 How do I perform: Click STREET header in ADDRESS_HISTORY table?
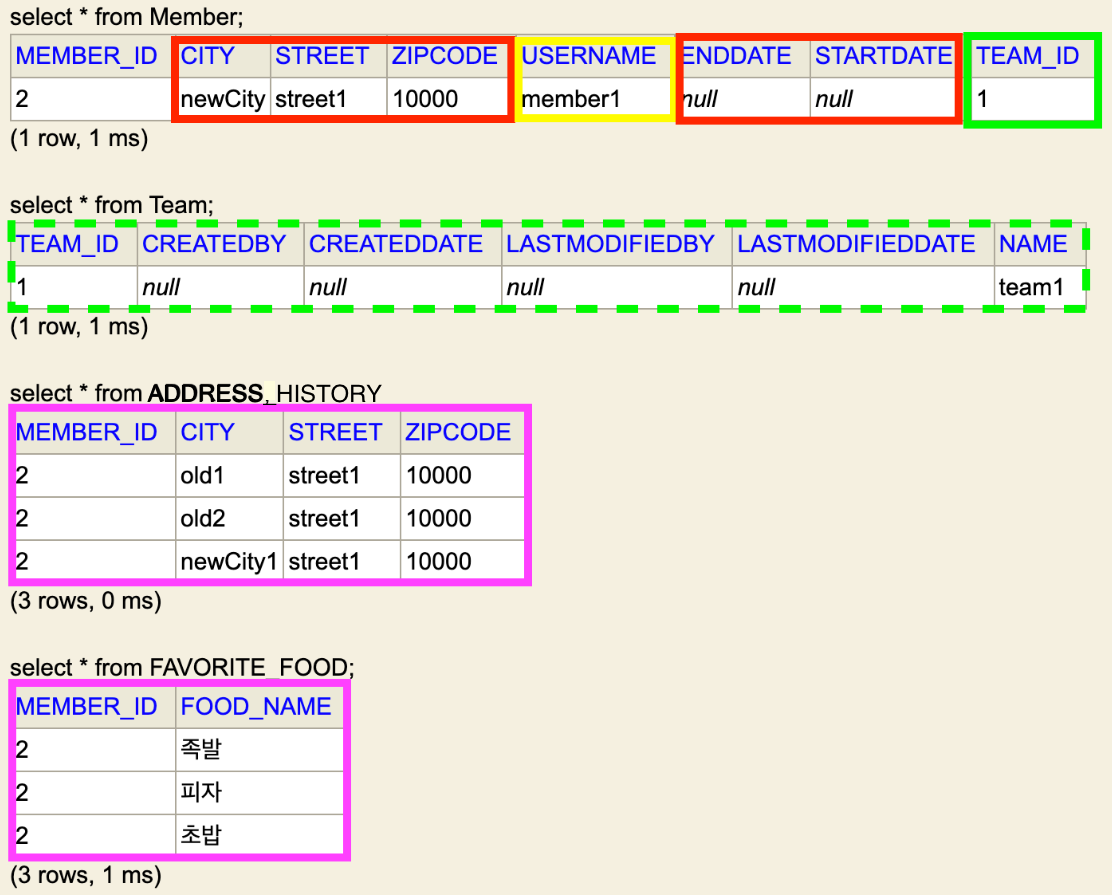point(335,432)
